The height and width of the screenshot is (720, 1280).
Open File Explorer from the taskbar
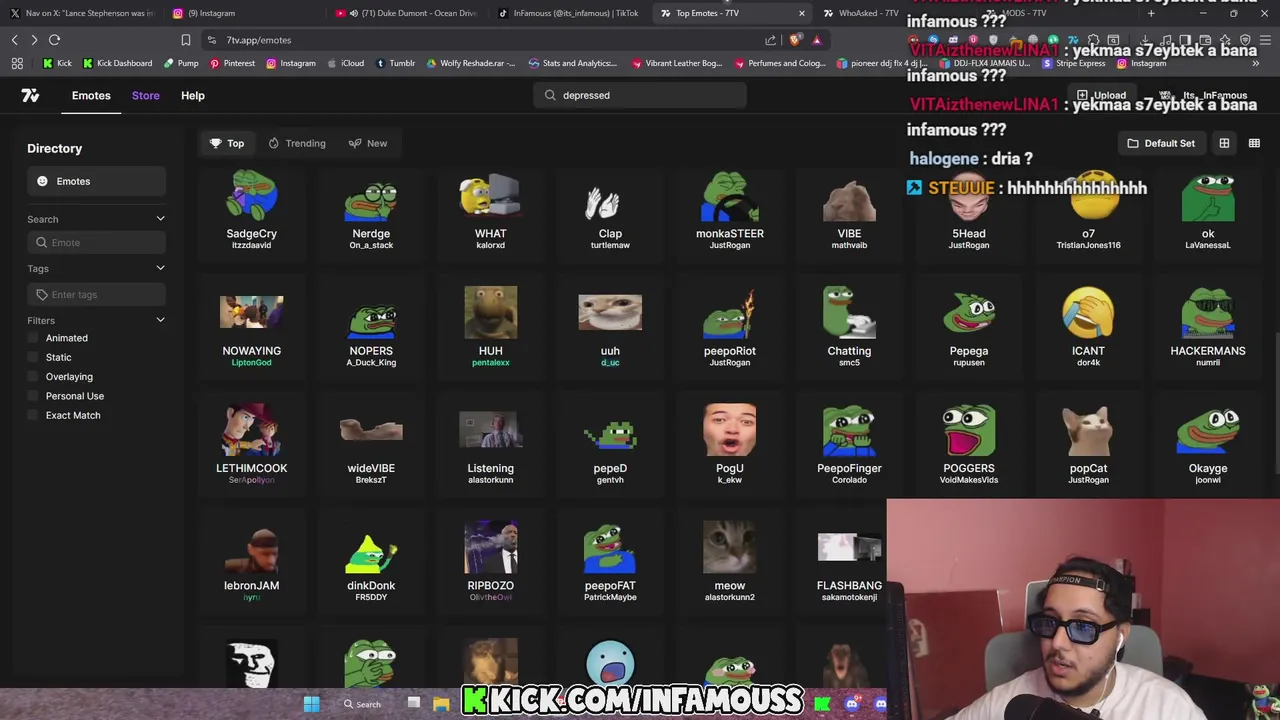point(441,704)
